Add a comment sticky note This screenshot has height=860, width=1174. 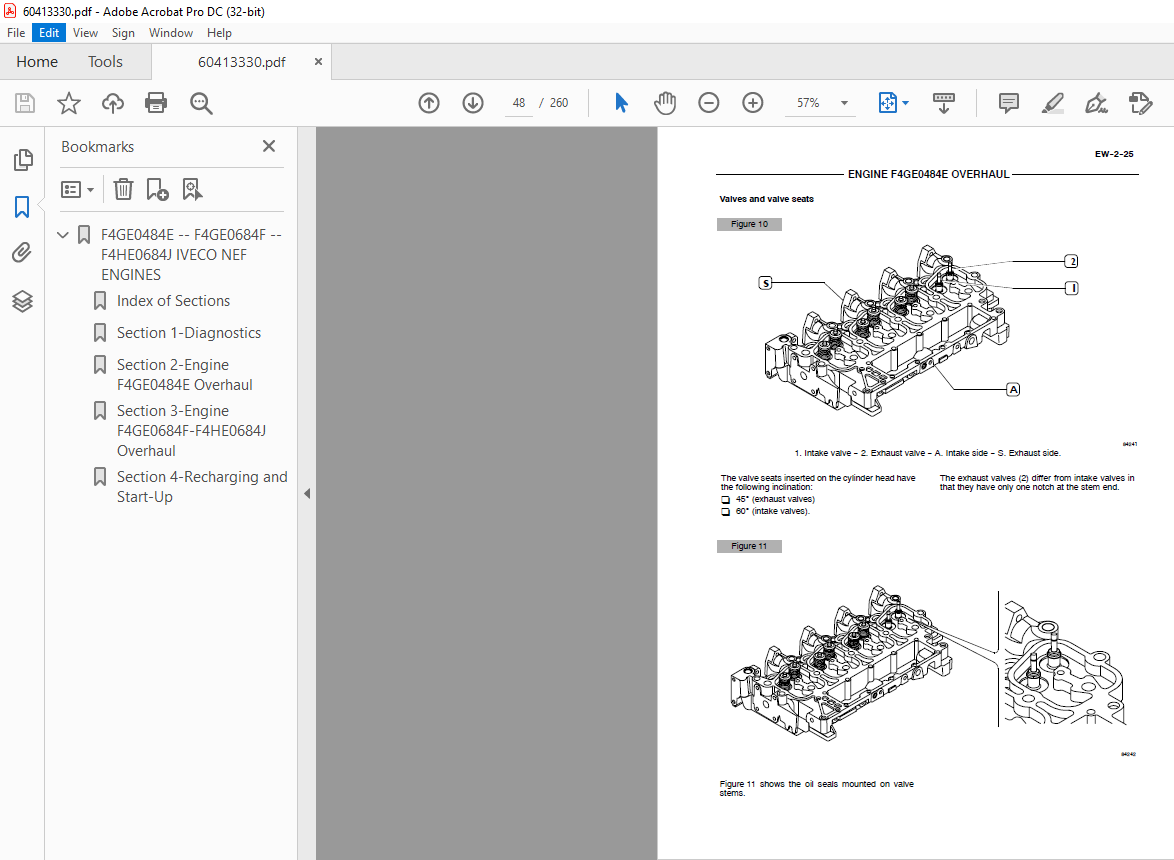coord(1009,103)
